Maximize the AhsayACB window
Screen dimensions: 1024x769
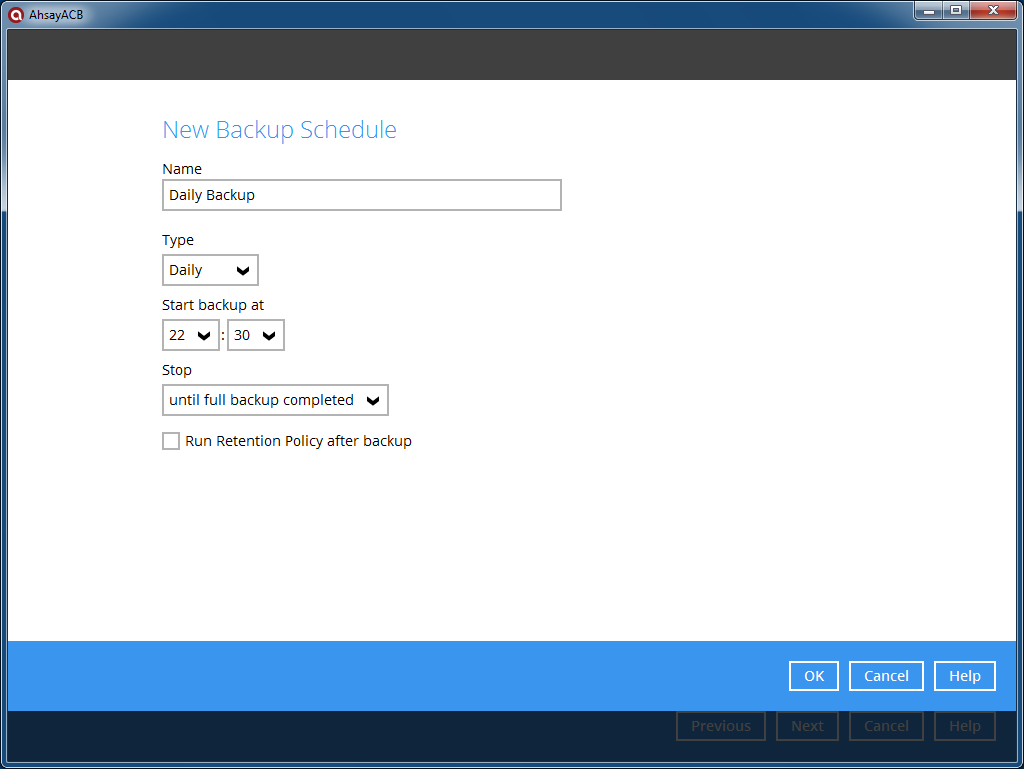(x=956, y=10)
